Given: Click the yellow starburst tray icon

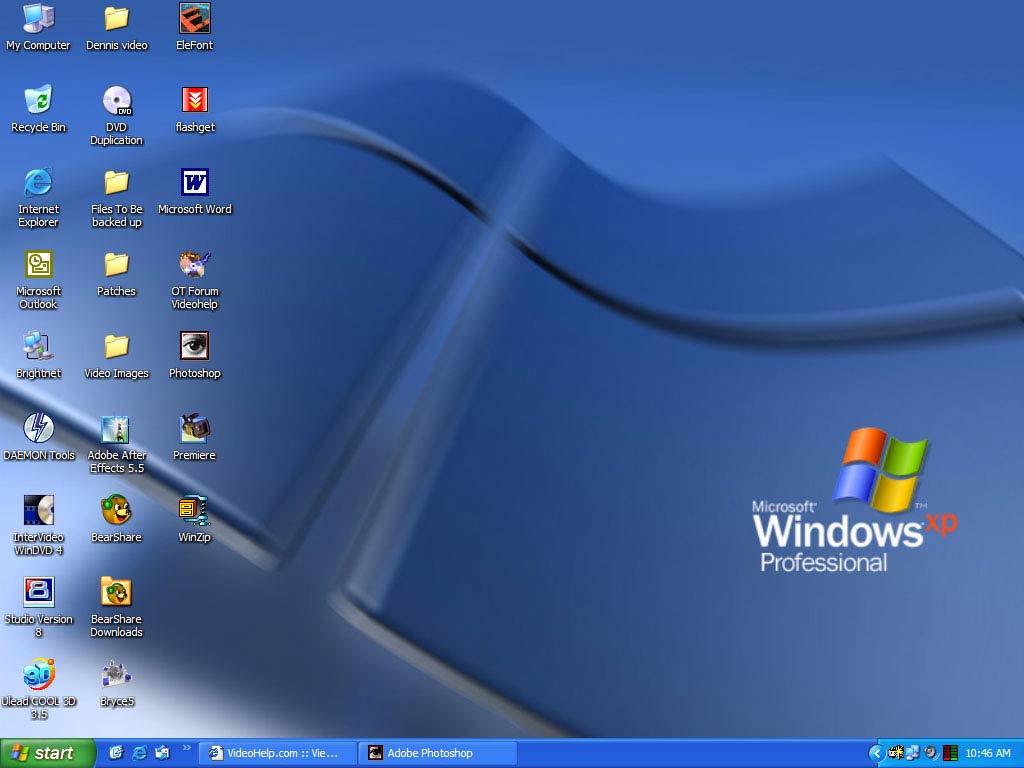Looking at the screenshot, I should [x=896, y=753].
